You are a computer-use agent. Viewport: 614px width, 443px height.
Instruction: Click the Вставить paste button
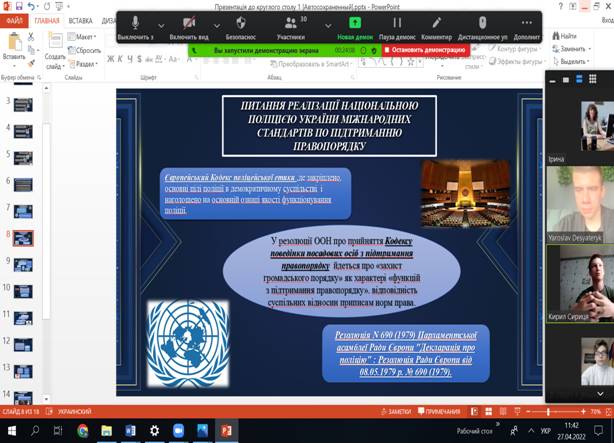pos(14,47)
